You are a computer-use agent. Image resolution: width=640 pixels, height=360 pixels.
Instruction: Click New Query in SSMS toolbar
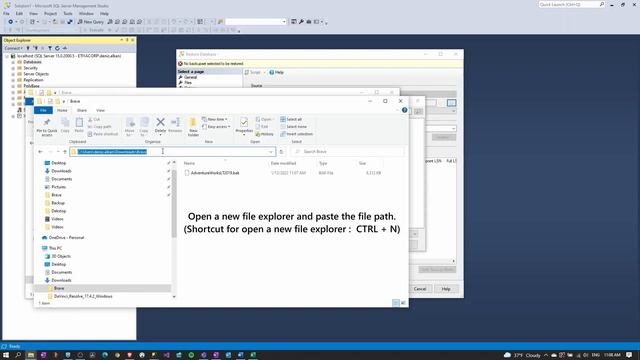click(x=91, y=22)
